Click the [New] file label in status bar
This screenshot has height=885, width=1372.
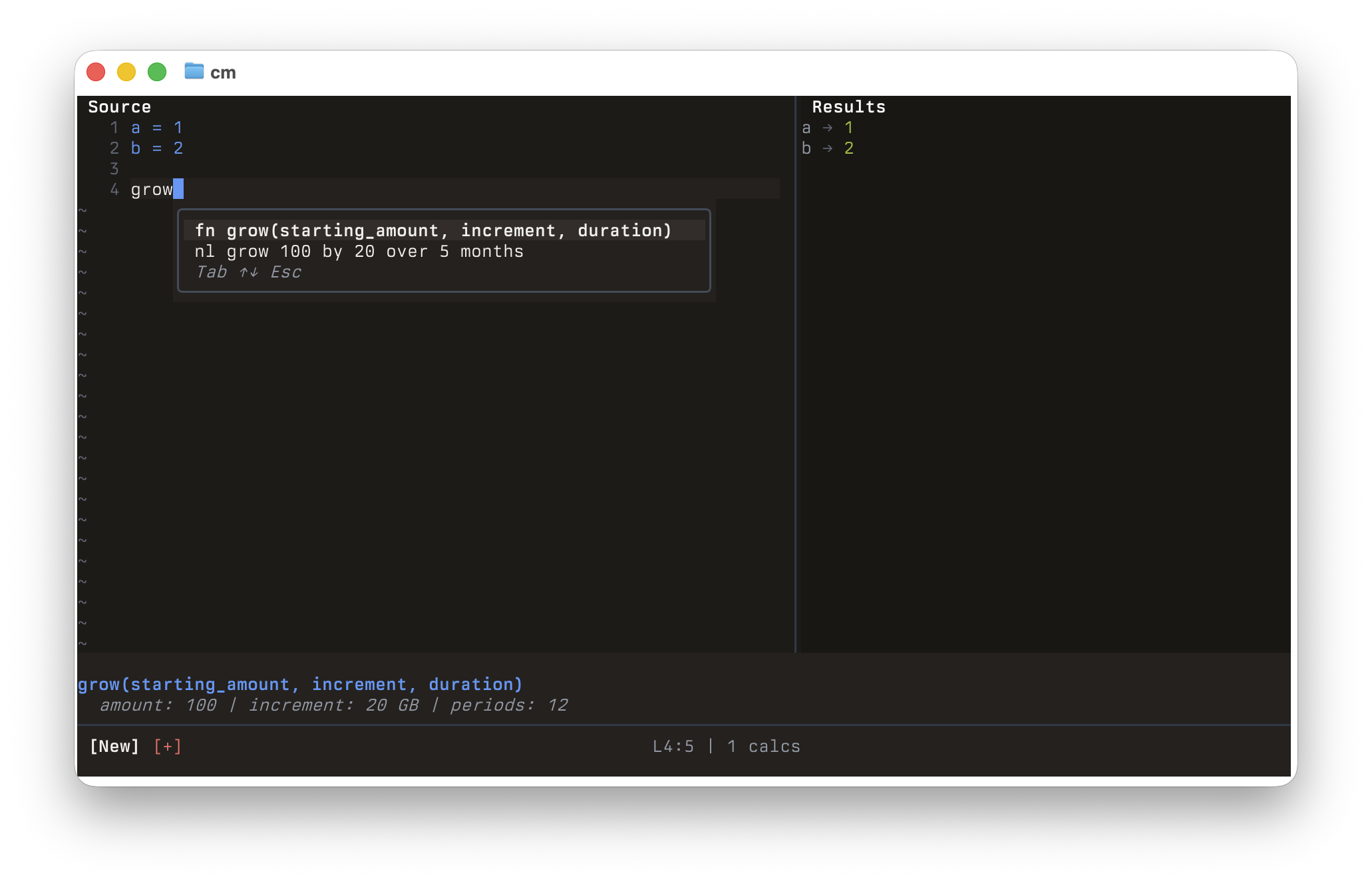[x=114, y=747]
